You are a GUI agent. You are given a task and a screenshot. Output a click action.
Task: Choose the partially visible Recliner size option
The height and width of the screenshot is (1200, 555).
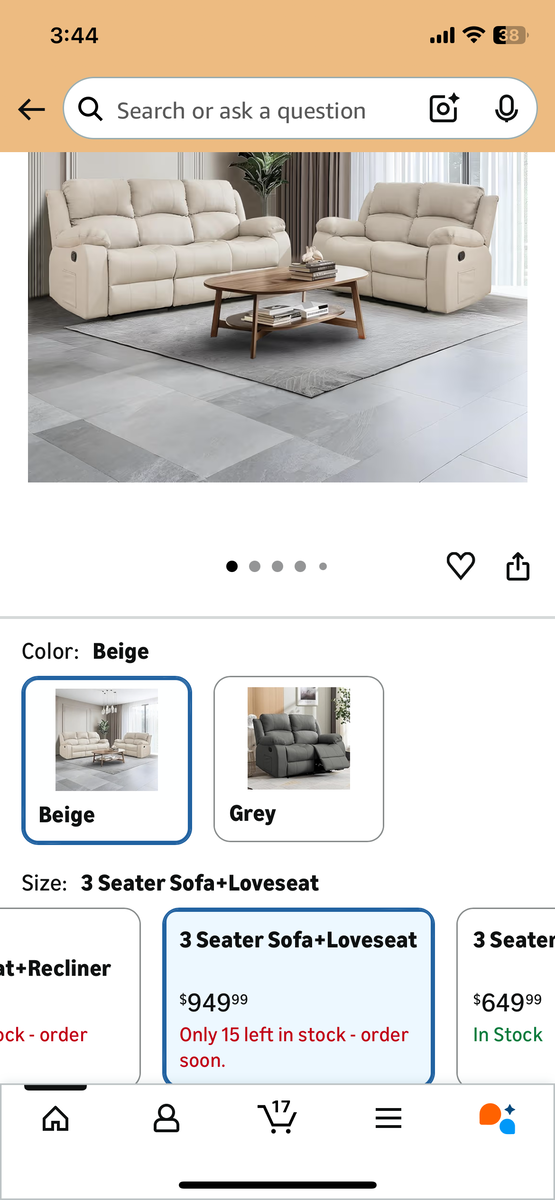tap(70, 996)
